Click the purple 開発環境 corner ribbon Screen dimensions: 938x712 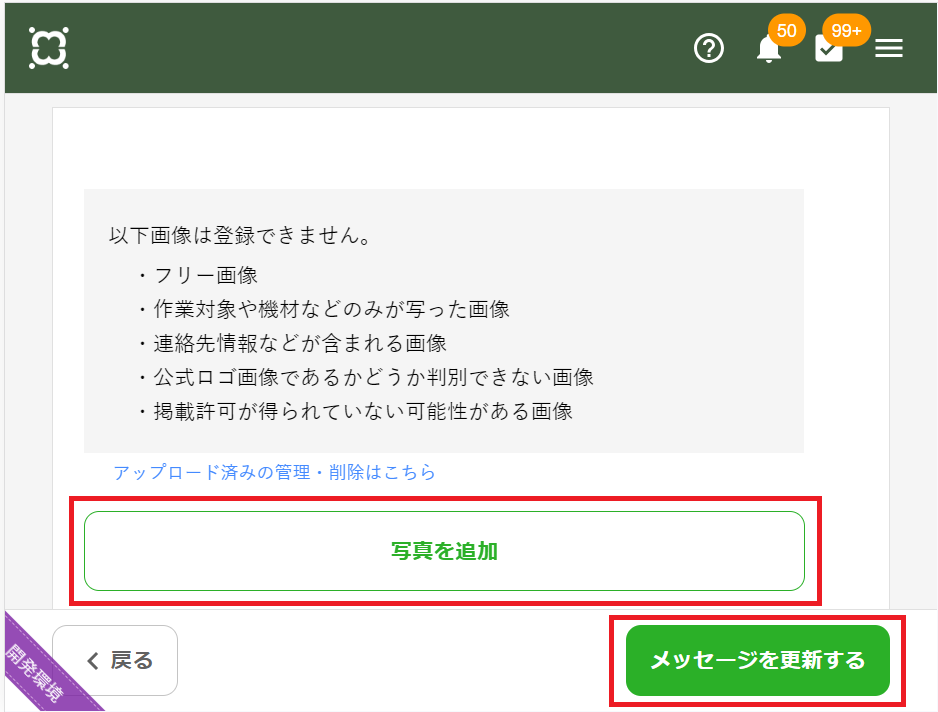40,672
